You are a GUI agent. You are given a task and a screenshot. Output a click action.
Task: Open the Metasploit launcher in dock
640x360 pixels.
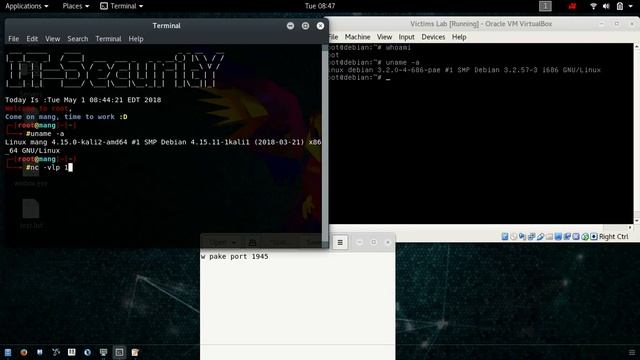40,352
